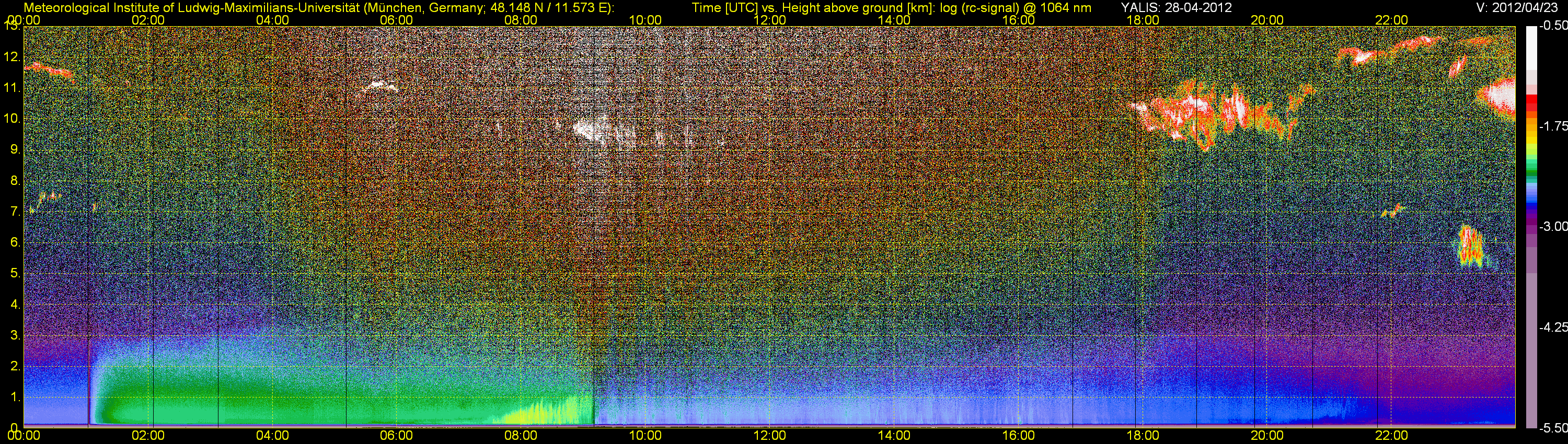Viewport: 1568px width, 444px height.
Task: Click the 3 km height axis label
Action: (x=16, y=335)
